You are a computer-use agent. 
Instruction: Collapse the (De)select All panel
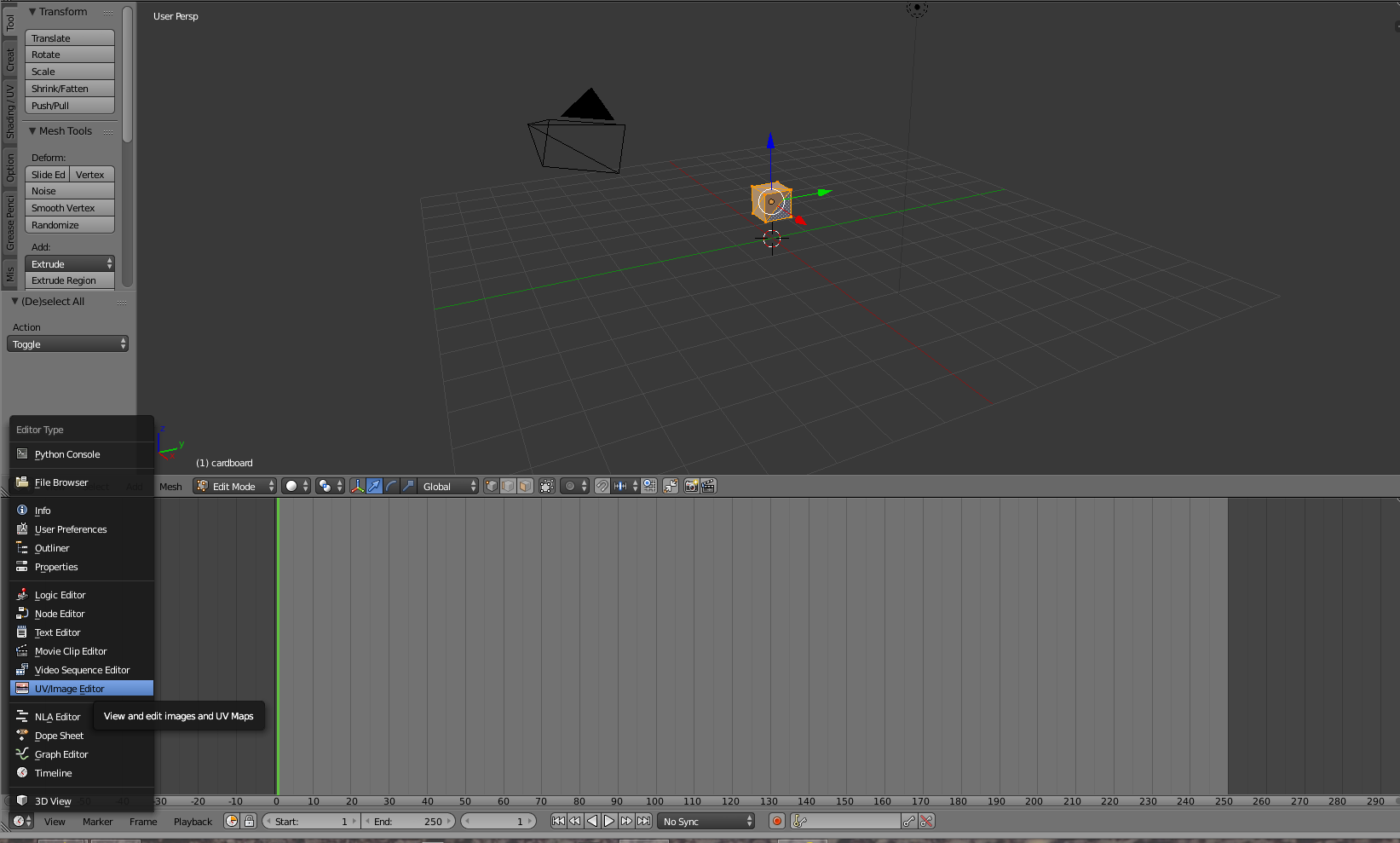(14, 302)
